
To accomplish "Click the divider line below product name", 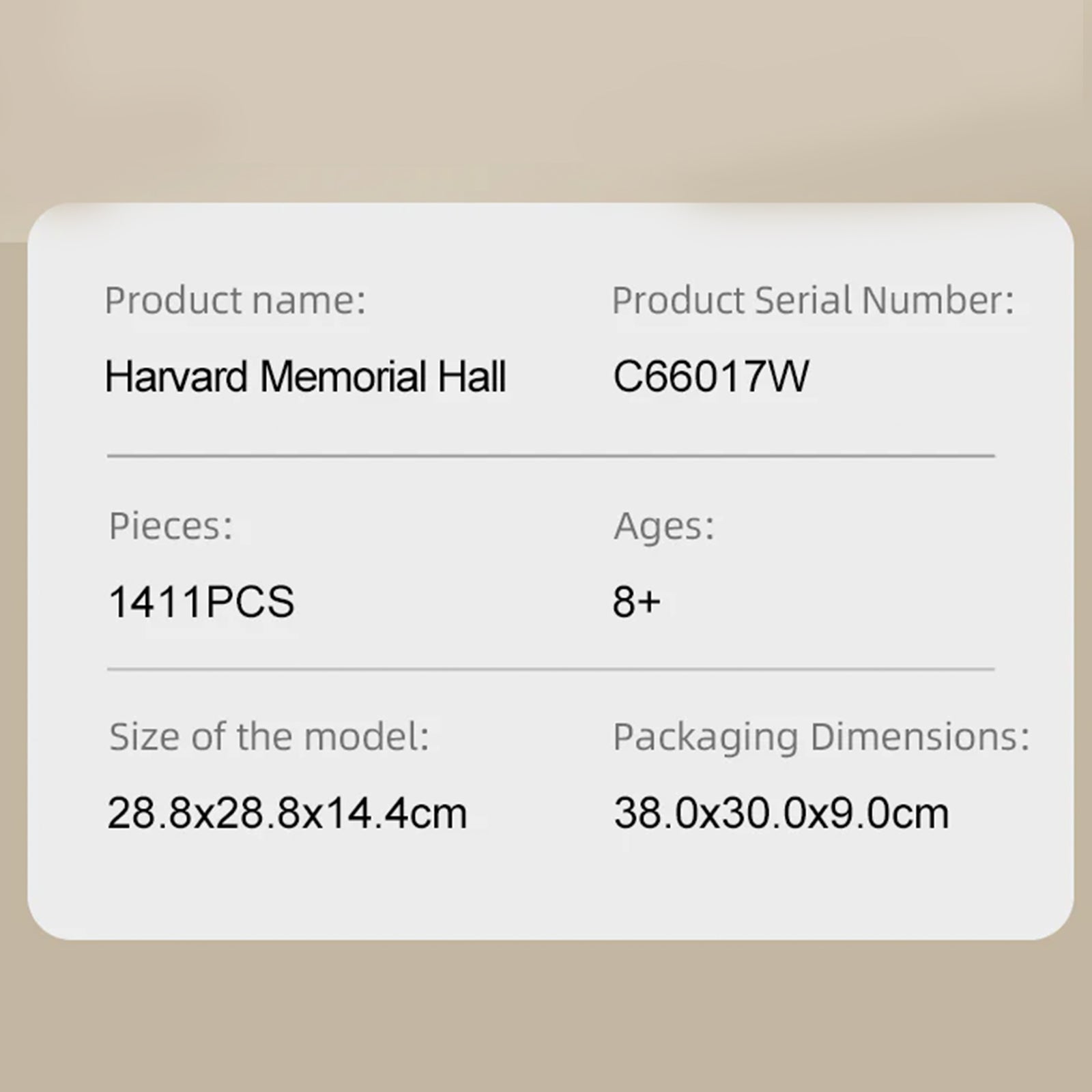I will coord(551,455).
